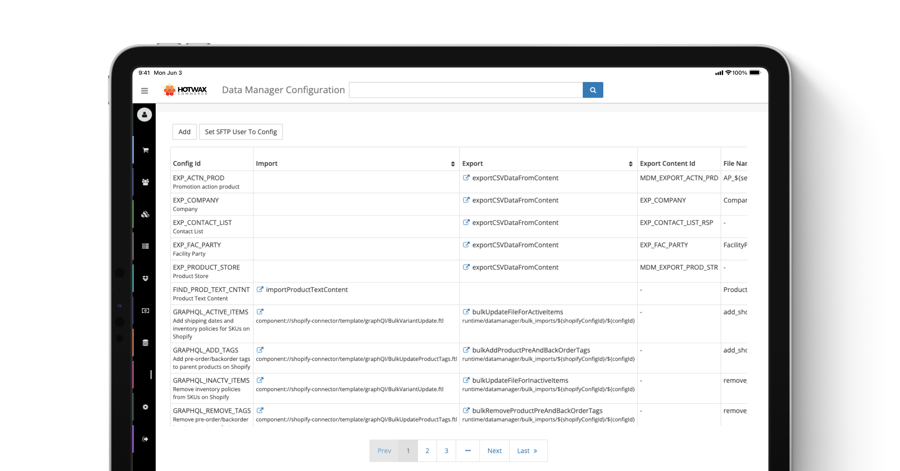Open the people group sidebar icon
Screen dimensions: 900x471
pos(145,182)
